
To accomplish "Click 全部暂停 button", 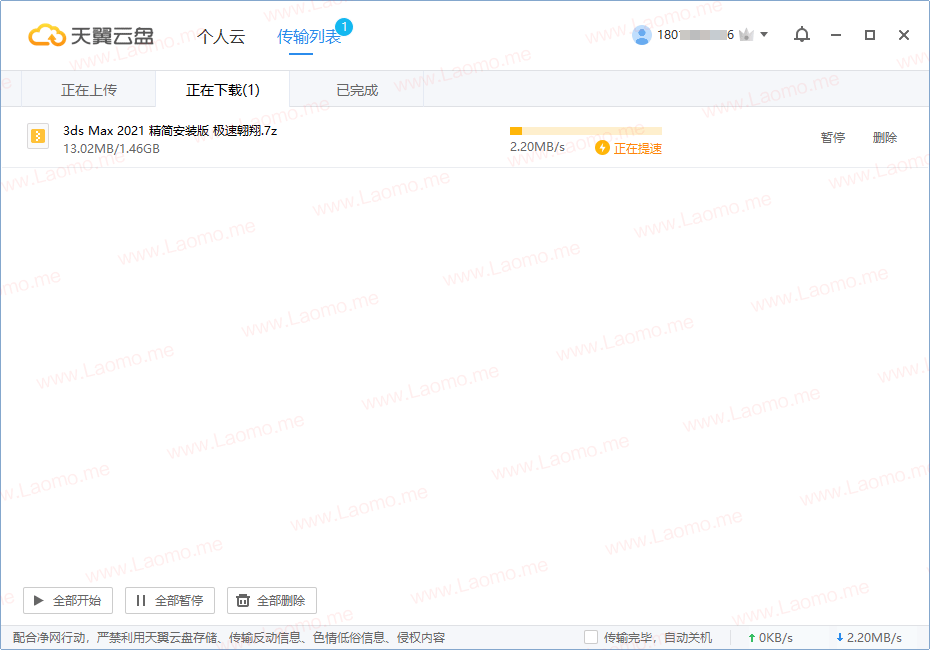I will (x=170, y=601).
